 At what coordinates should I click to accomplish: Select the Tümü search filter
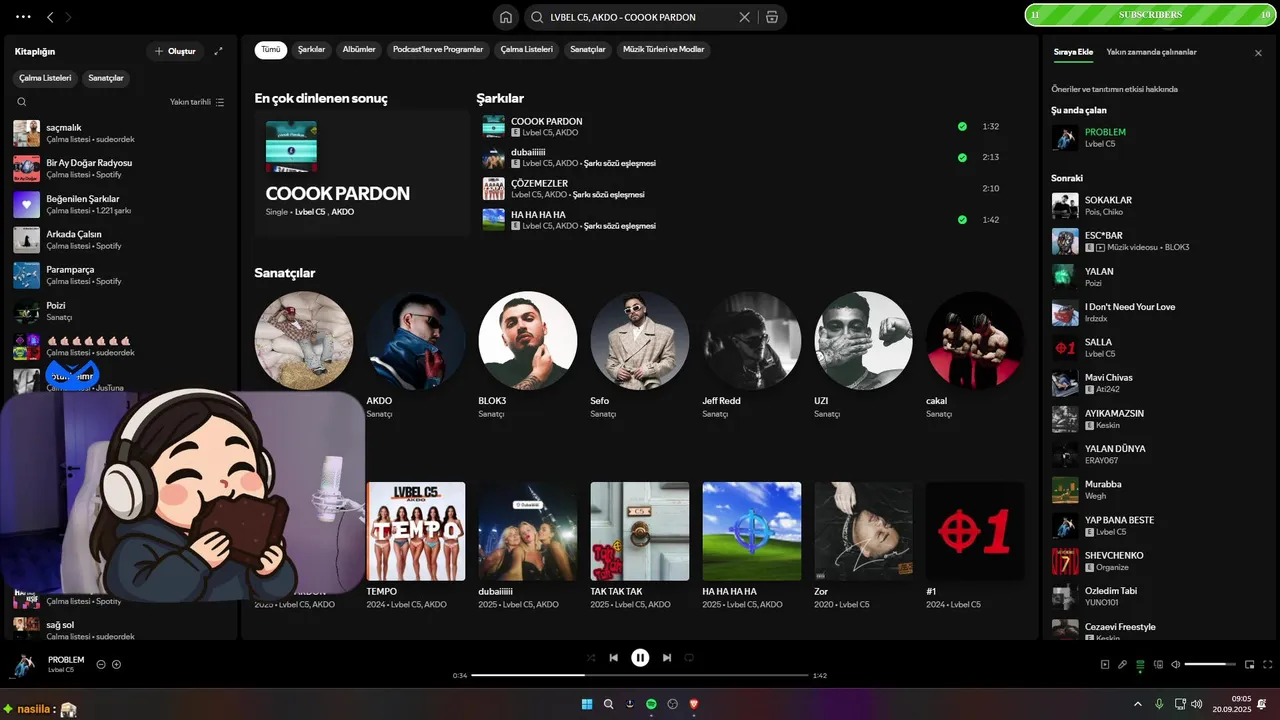271,49
